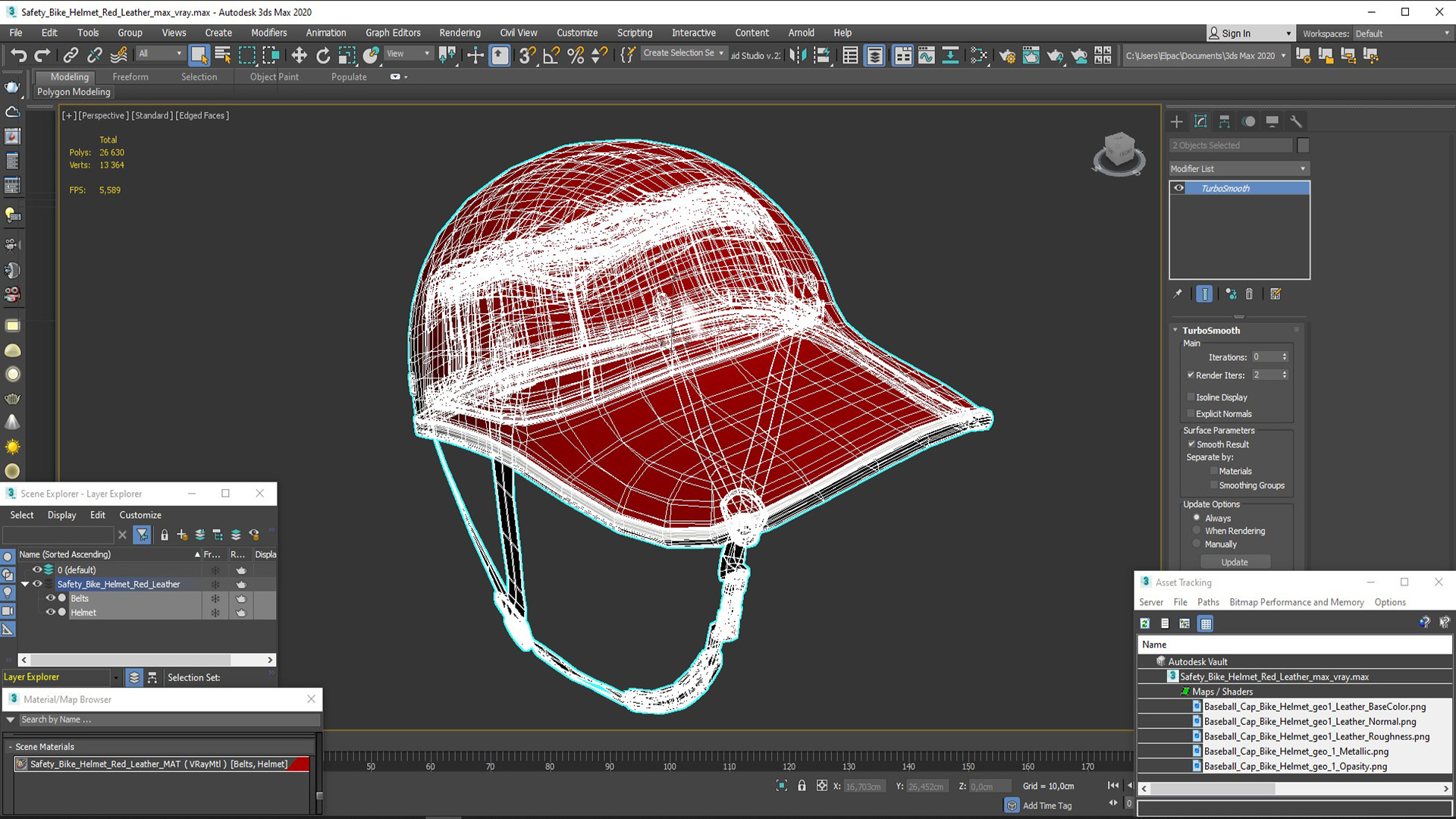Toggle Render Iters checkbox
The height and width of the screenshot is (819, 1456).
[1191, 375]
